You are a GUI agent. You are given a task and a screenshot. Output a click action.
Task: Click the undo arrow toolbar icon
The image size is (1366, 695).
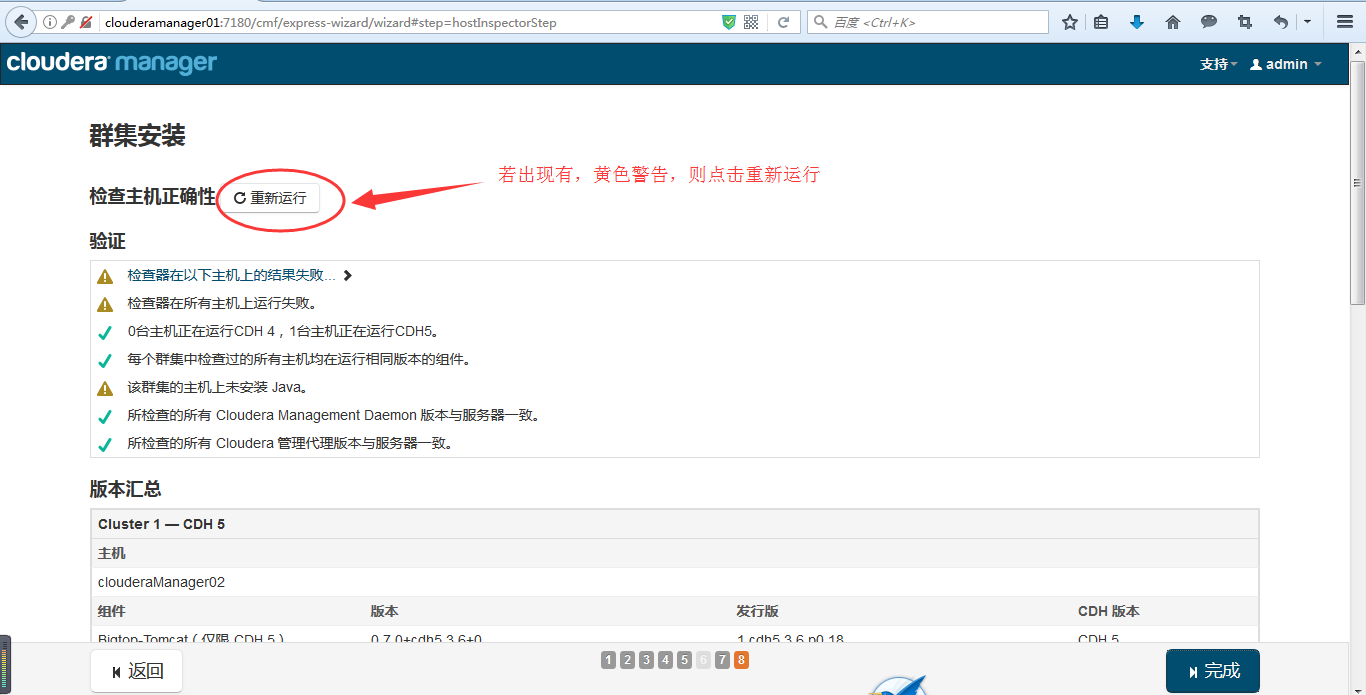1281,22
